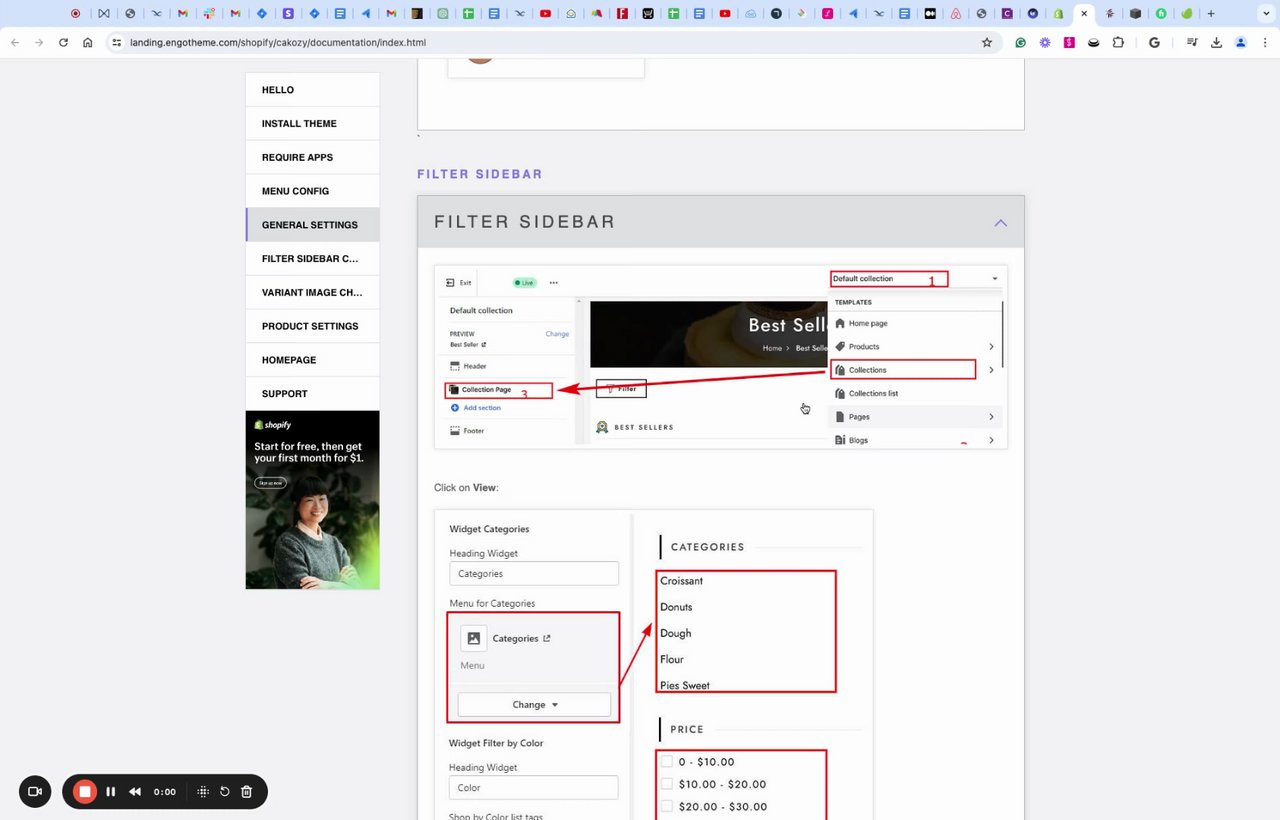The width and height of the screenshot is (1280, 820).
Task: Toggle the recorder camera button
Action: (x=35, y=791)
